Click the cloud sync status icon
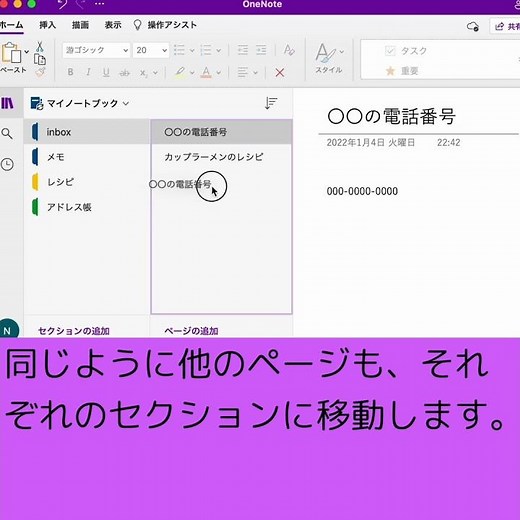The image size is (520, 520). tap(473, 26)
